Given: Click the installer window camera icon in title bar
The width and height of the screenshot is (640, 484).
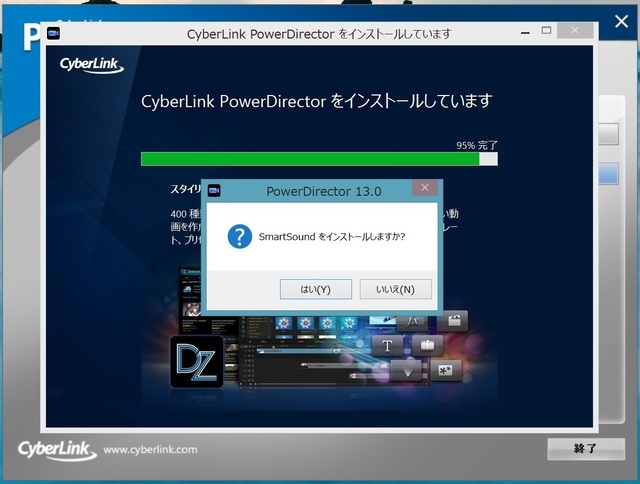Looking at the screenshot, I should point(53,33).
